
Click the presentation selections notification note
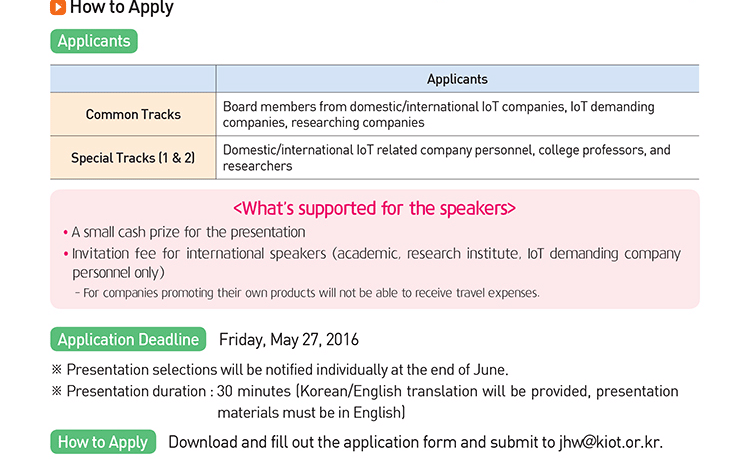click(280, 370)
